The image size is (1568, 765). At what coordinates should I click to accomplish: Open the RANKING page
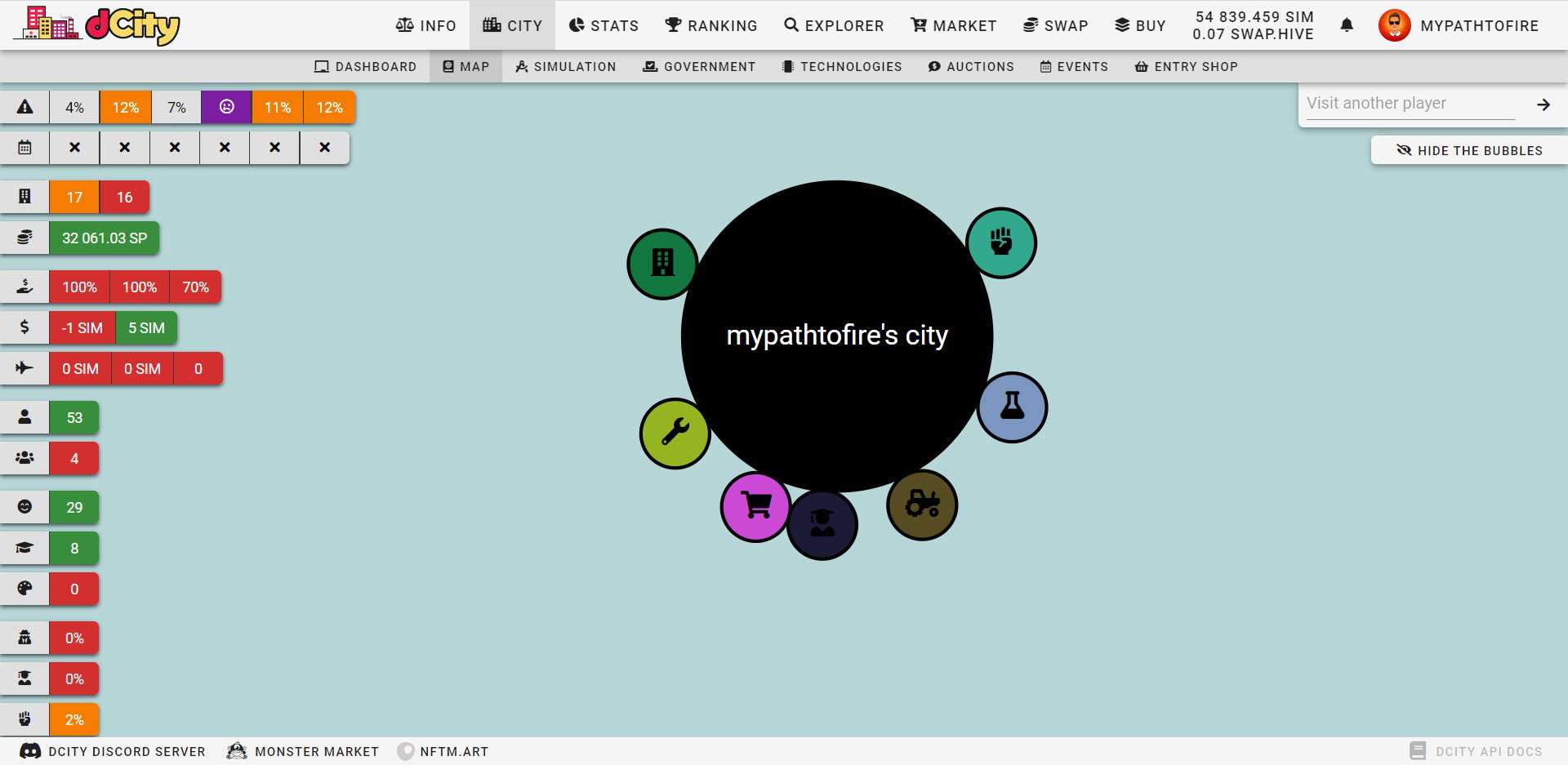710,25
